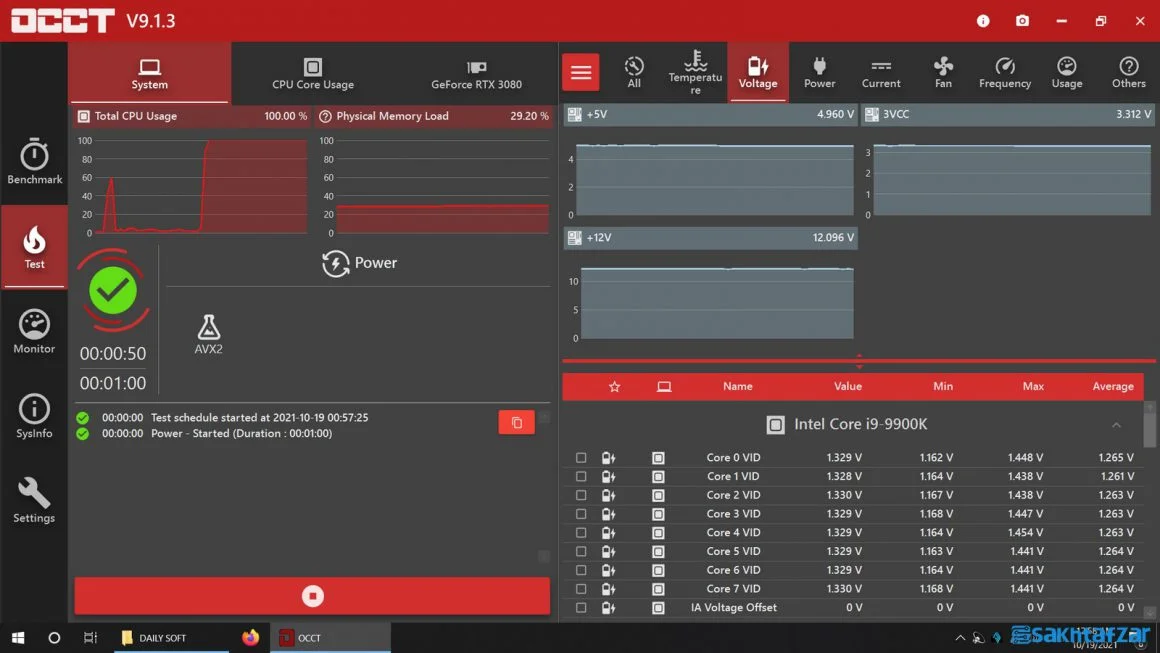This screenshot has width=1160, height=653.
Task: Click the +5V graph sensor icon
Action: [x=574, y=115]
